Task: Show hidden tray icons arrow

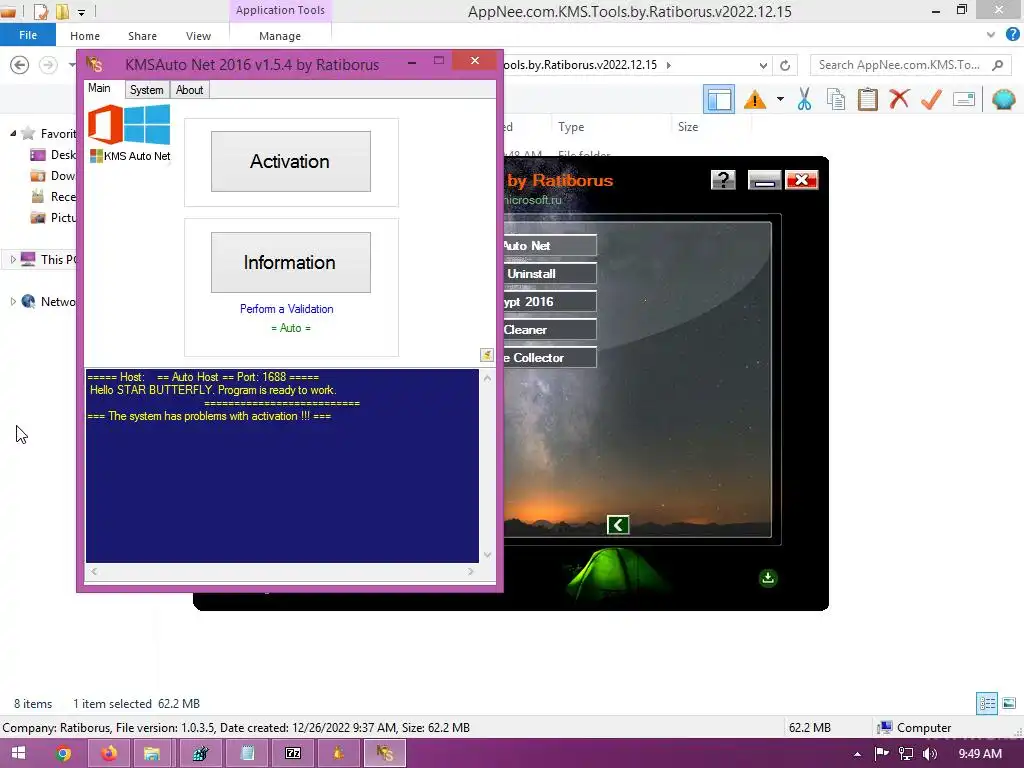Action: tap(857, 754)
